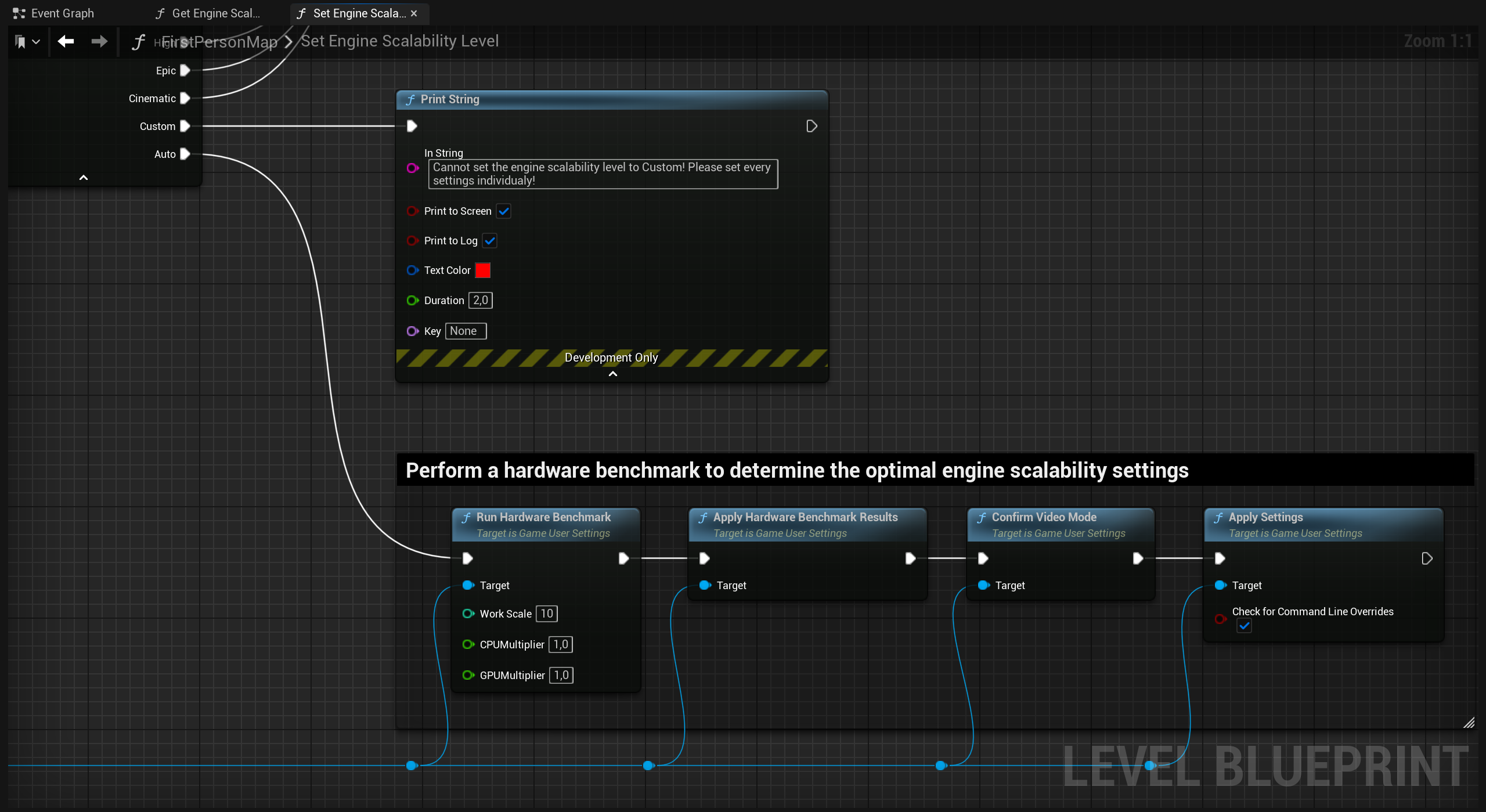Click the Work Scale input field
1486x812 pixels.
coord(546,613)
